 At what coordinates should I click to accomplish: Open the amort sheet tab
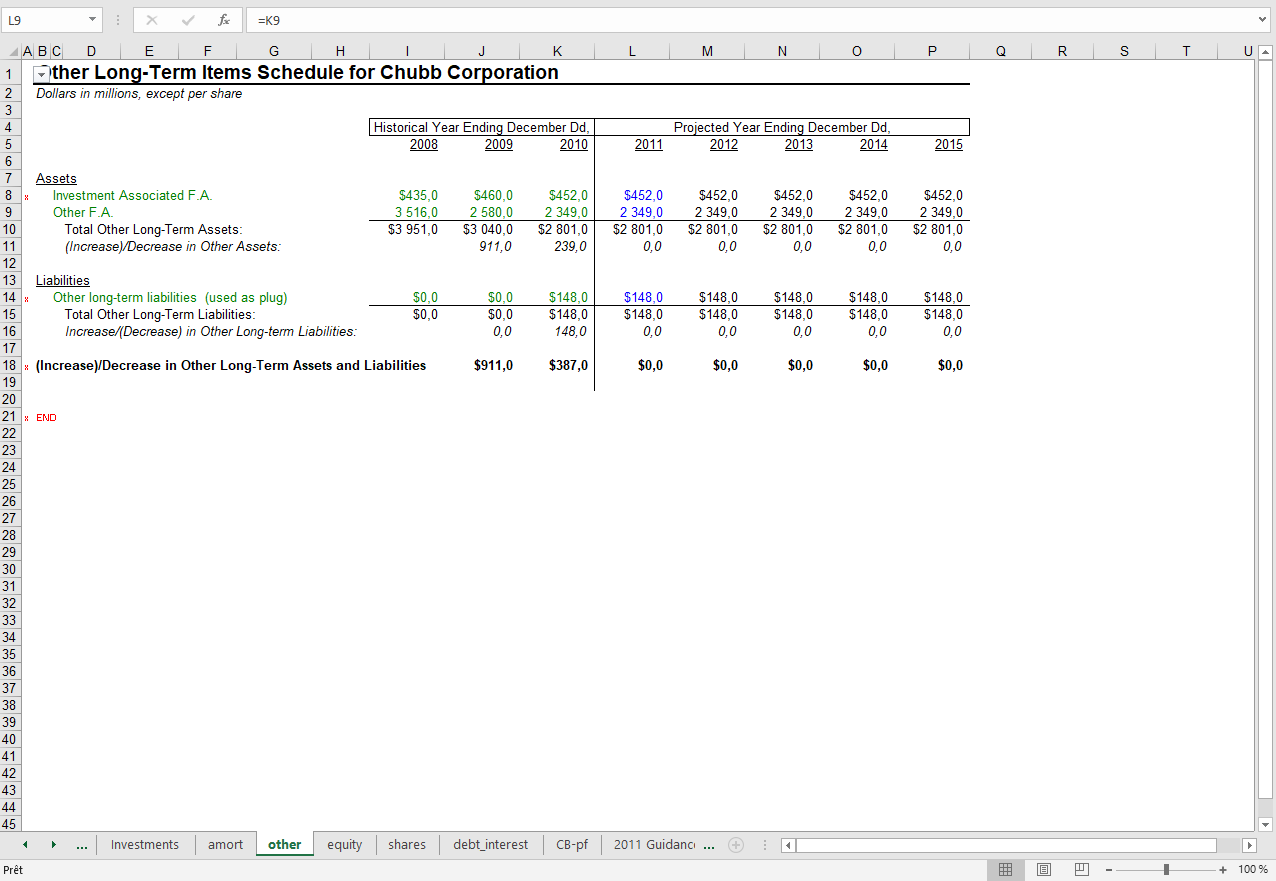pyautogui.click(x=225, y=845)
